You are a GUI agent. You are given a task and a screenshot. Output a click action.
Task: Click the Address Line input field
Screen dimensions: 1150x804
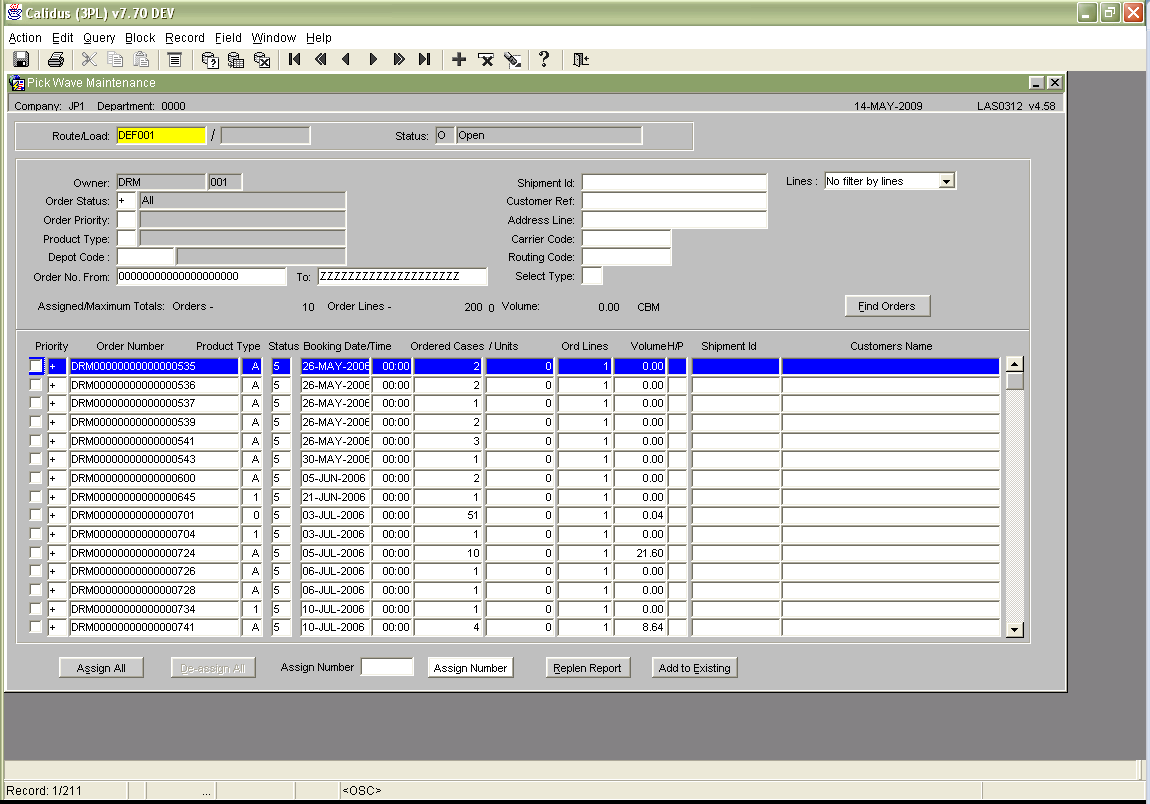click(x=675, y=219)
